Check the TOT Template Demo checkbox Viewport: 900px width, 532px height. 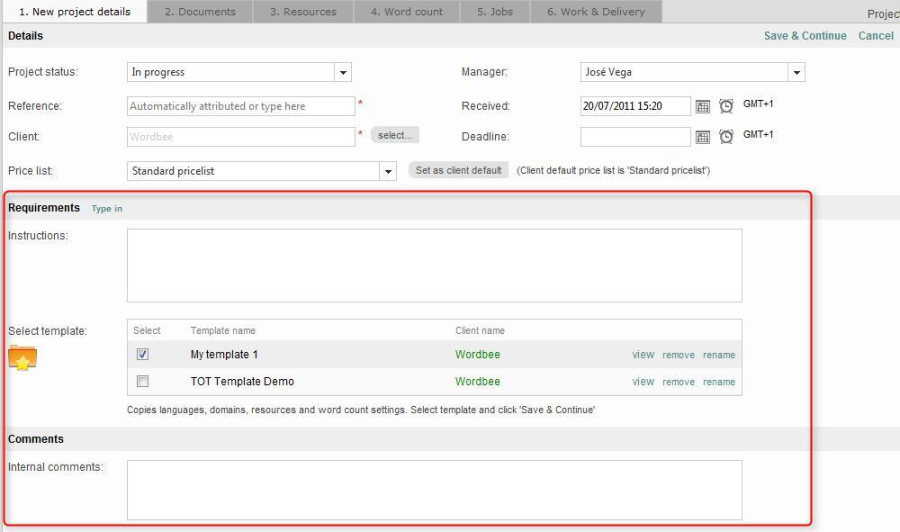pyautogui.click(x=143, y=381)
